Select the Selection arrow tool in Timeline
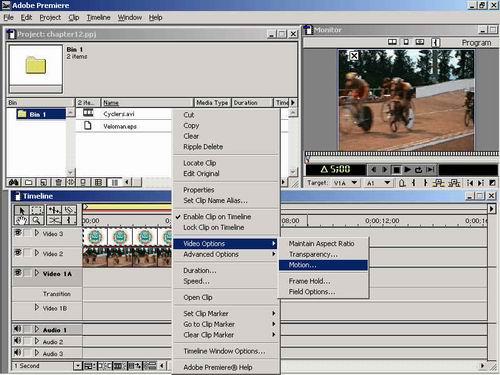500x375 pixels. pyautogui.click(x=22, y=211)
